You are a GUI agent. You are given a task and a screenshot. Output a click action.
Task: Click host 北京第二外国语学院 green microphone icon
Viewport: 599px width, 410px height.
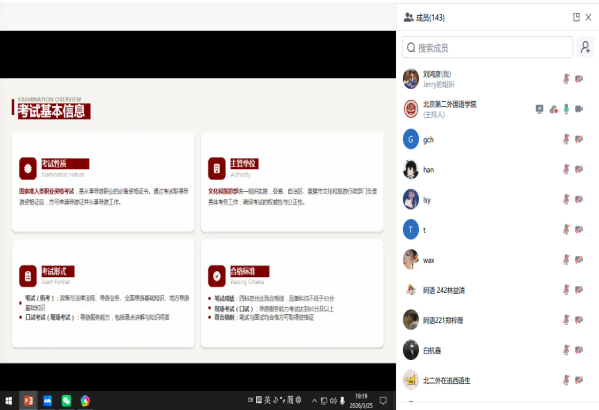tap(566, 109)
